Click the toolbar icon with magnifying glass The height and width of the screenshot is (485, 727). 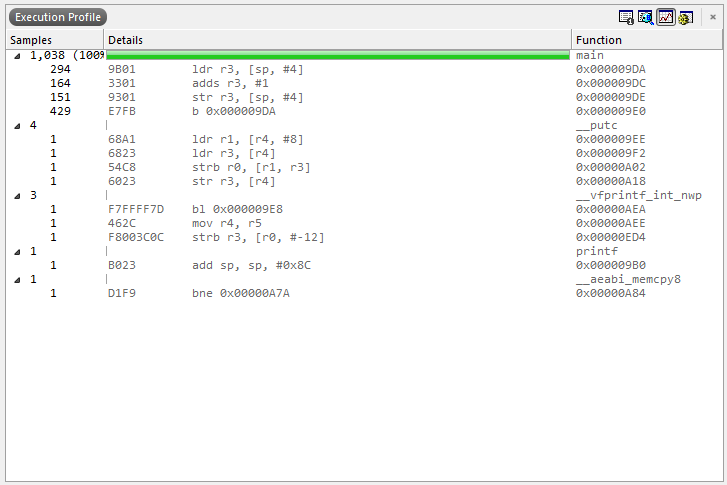tap(645, 18)
